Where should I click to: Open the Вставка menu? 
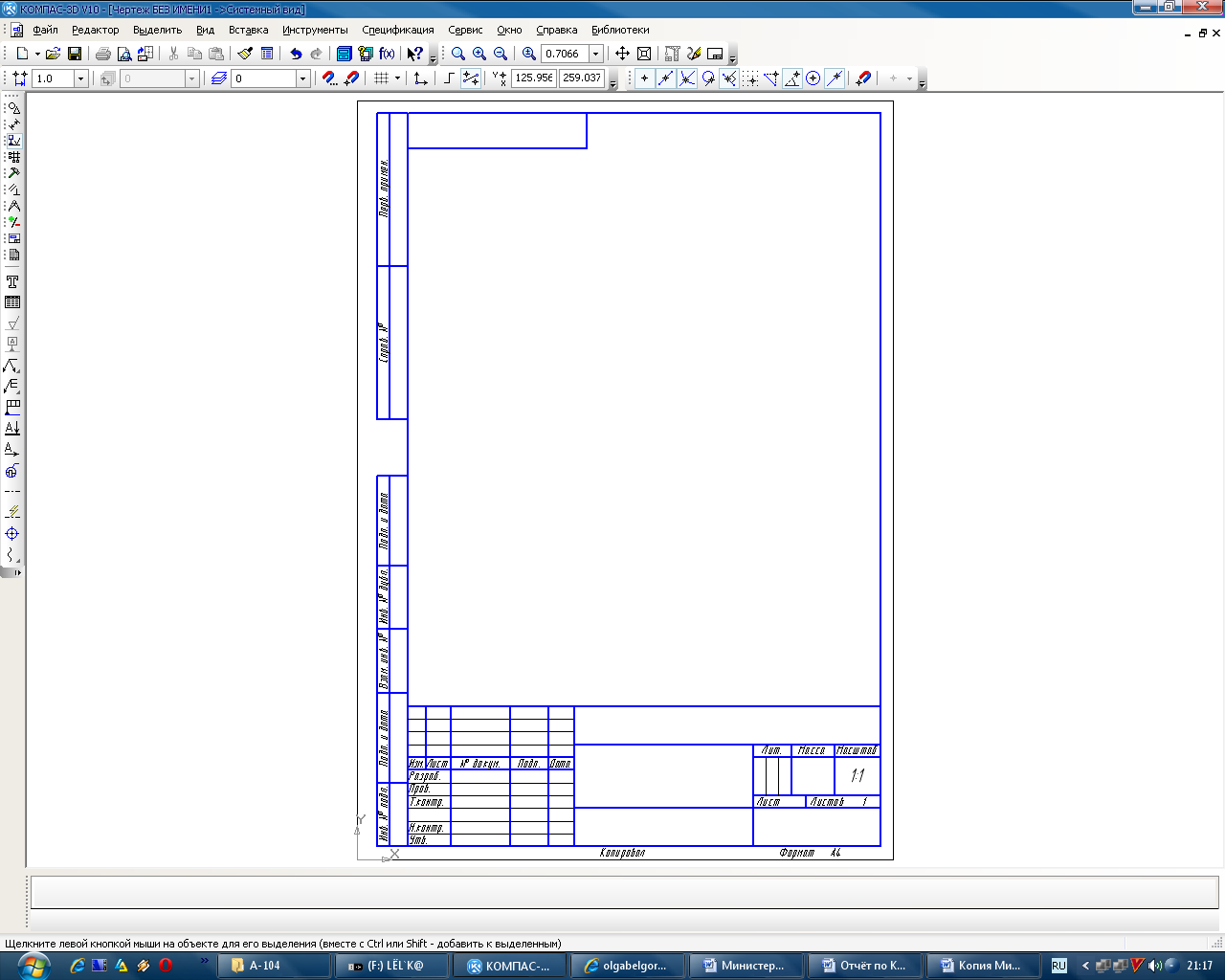(x=248, y=30)
